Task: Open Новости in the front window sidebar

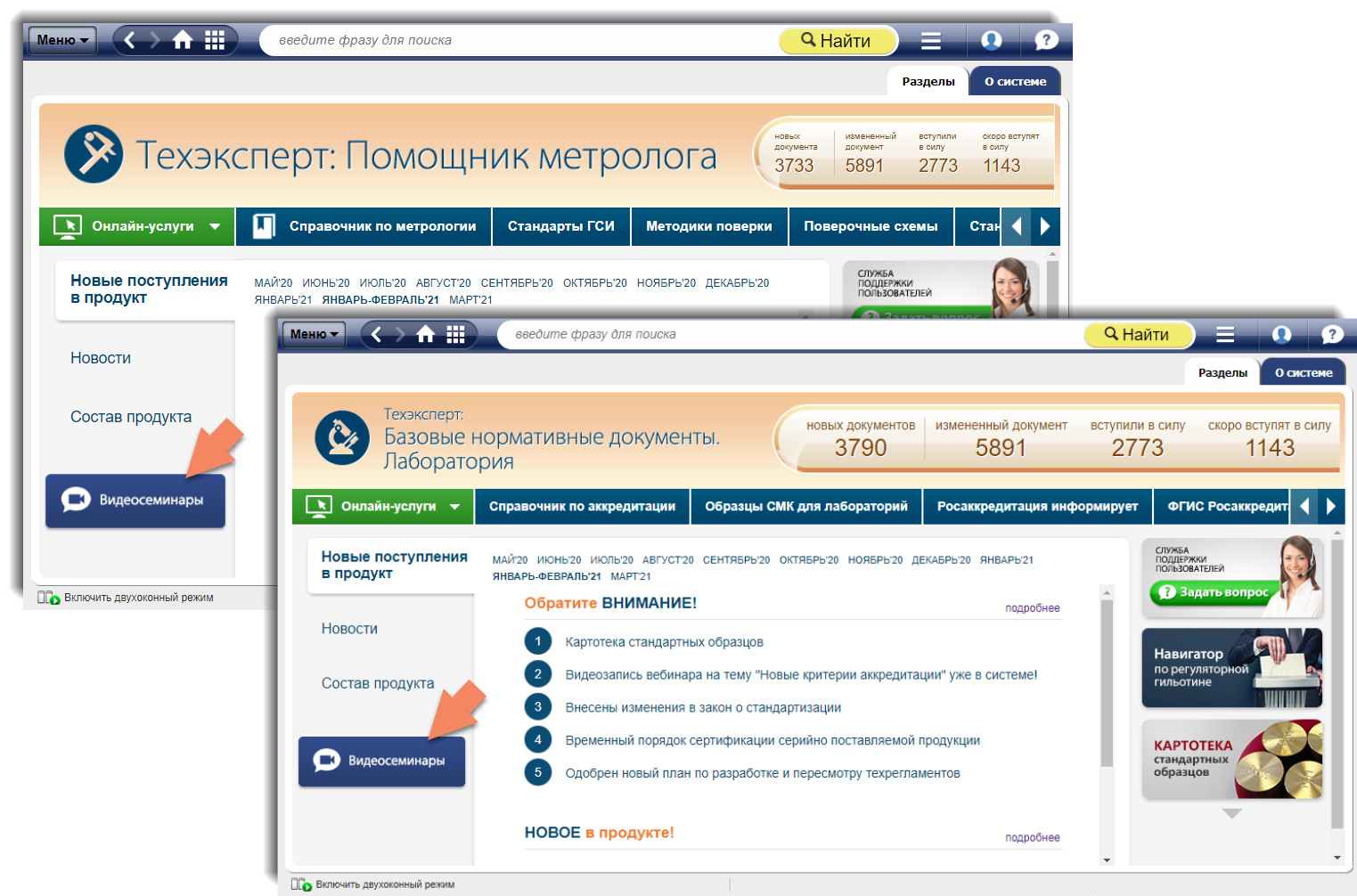Action: click(x=349, y=629)
